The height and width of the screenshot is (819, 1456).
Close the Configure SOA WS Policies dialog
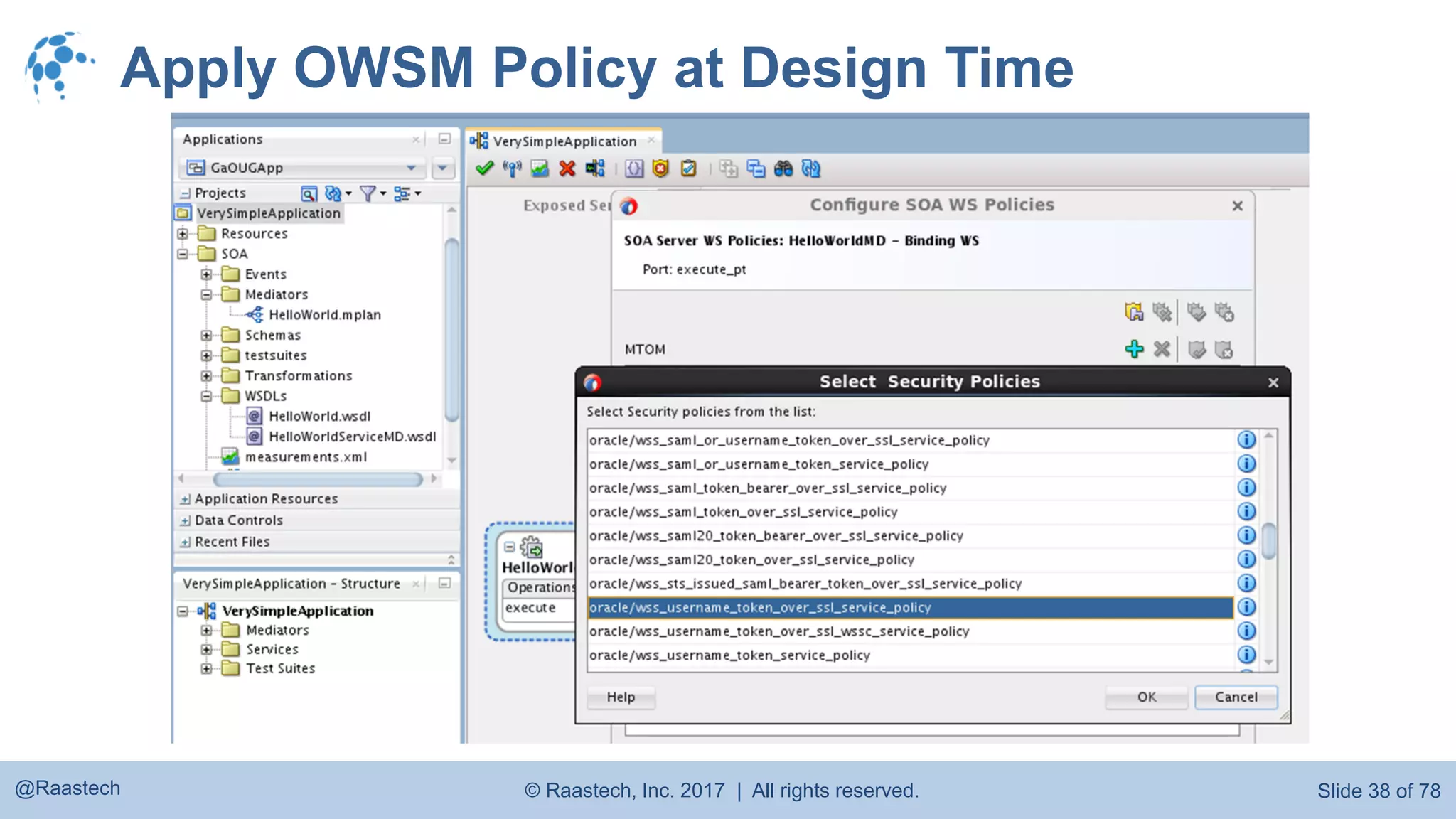(x=1237, y=205)
